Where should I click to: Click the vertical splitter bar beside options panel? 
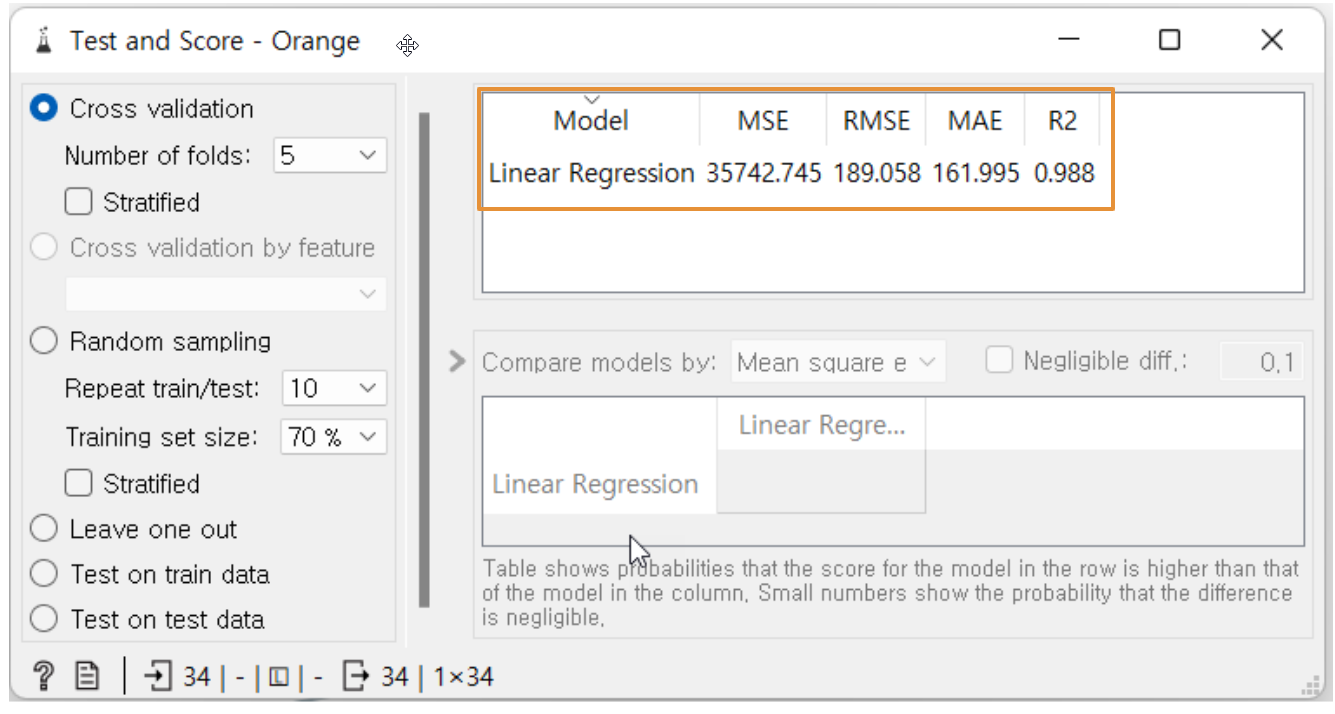[424, 360]
